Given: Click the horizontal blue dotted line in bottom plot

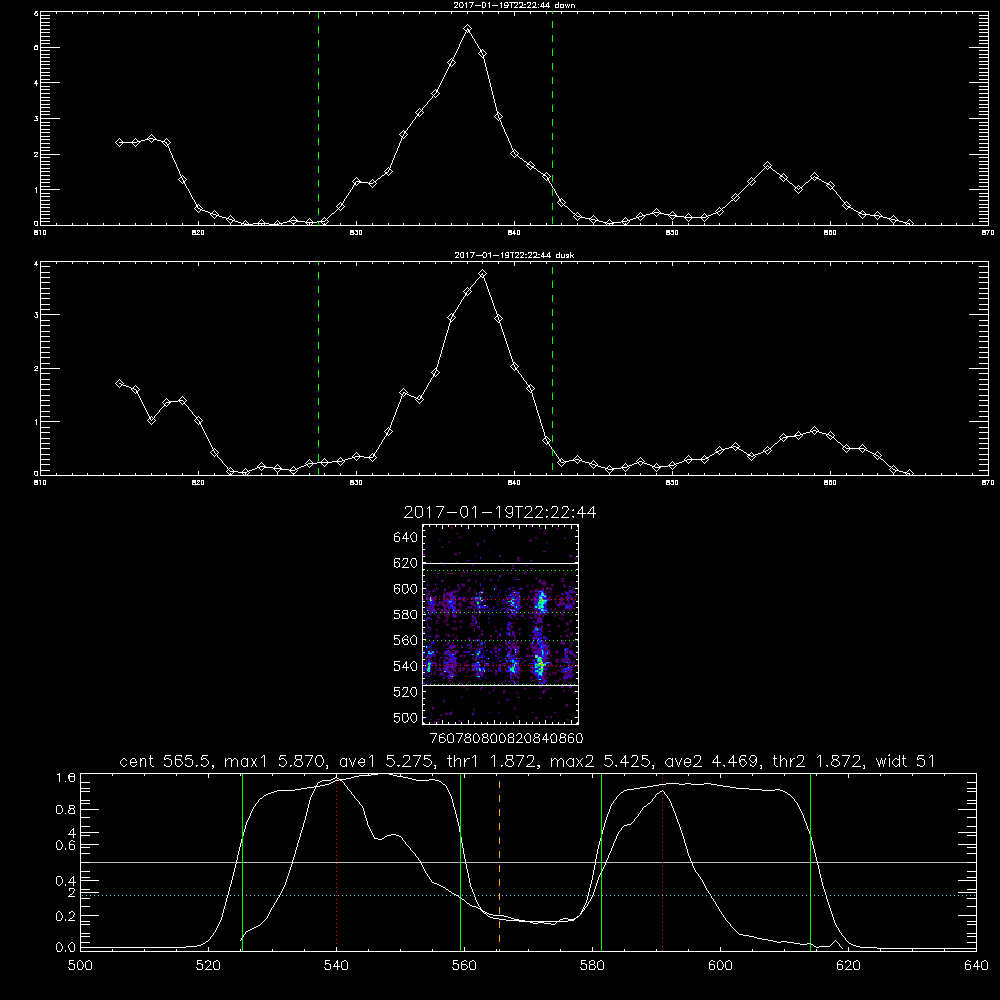Looking at the screenshot, I should 529,895.
